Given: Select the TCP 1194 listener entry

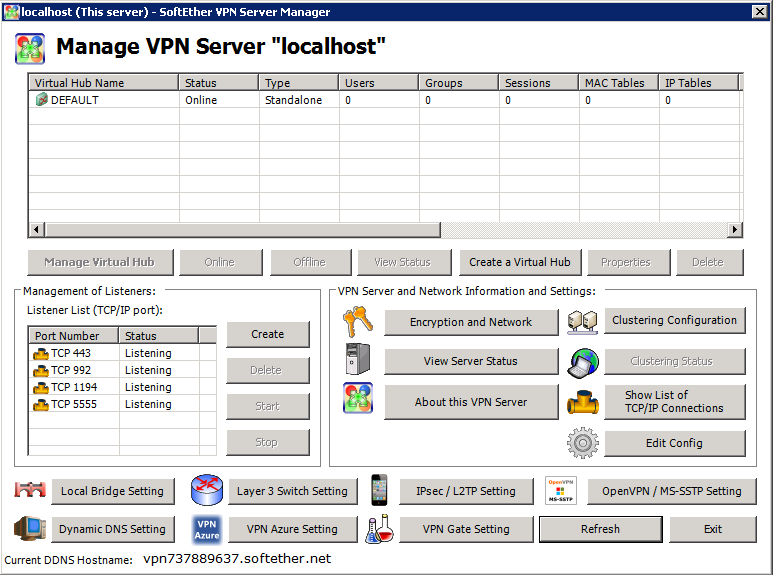Looking at the screenshot, I should click(75, 387).
